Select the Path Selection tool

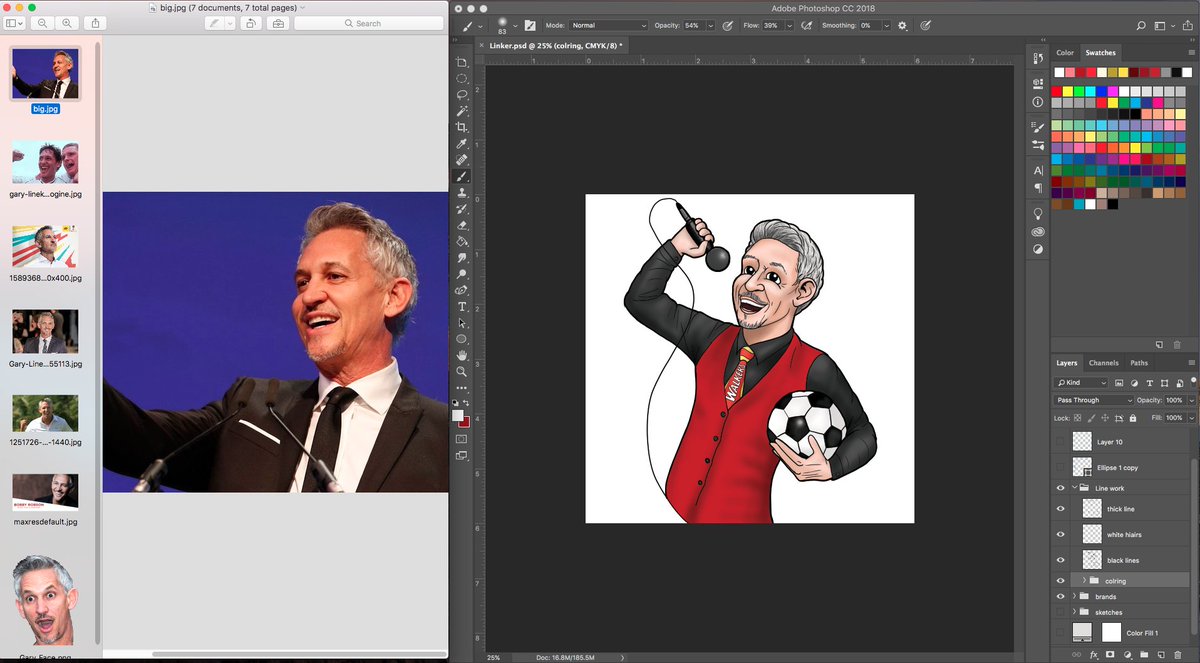tap(462, 323)
